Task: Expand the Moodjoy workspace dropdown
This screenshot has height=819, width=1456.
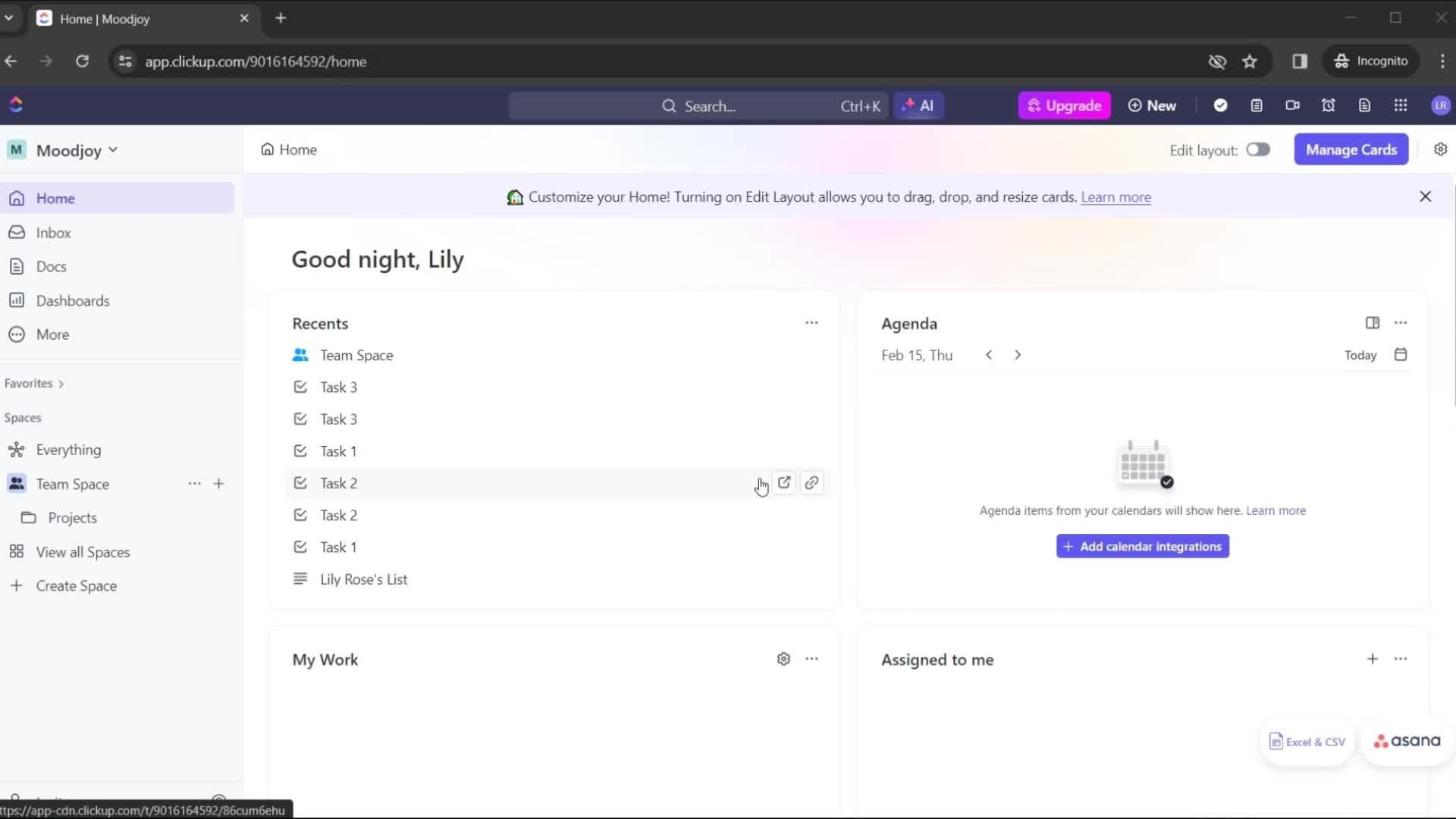Action: click(113, 150)
